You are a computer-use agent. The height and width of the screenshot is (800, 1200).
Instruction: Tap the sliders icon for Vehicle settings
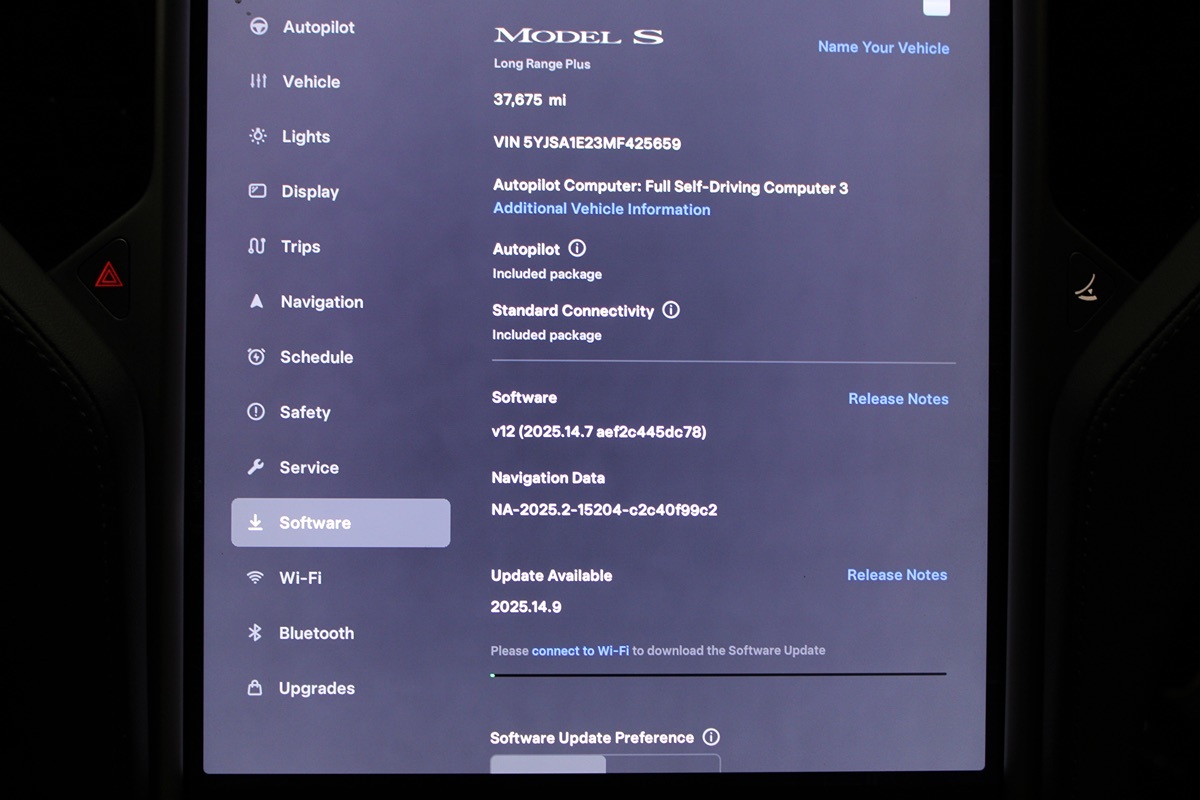point(259,82)
